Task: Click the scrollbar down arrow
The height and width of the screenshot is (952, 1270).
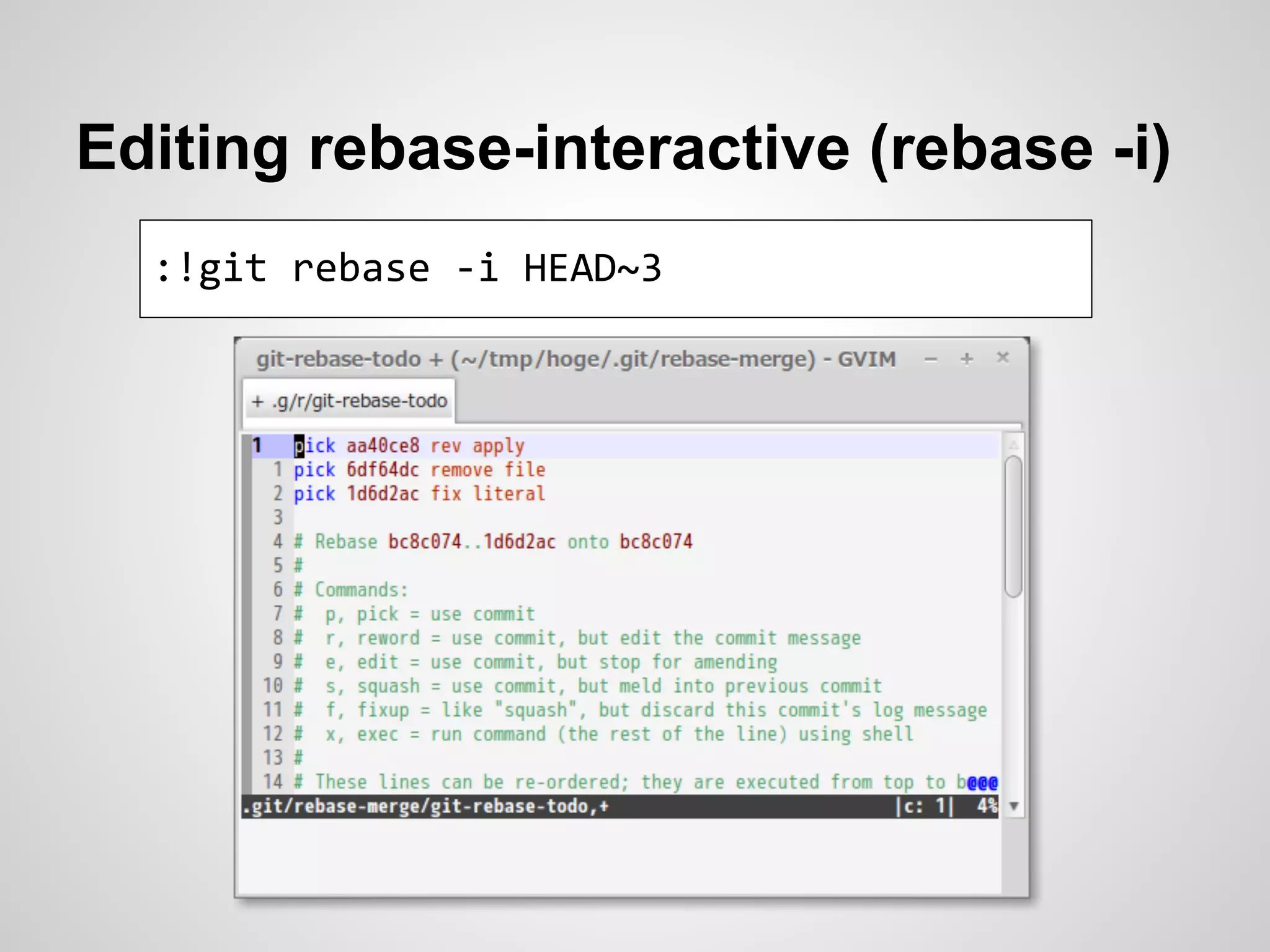Action: click(x=1014, y=806)
